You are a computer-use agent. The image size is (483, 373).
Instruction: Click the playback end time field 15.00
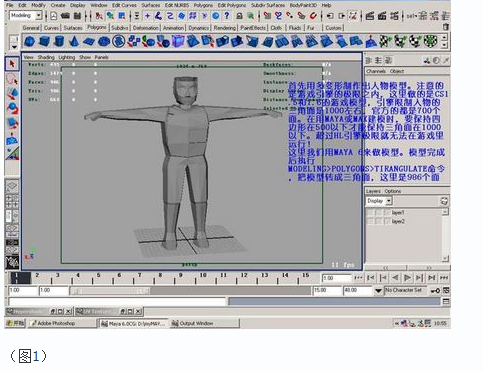pyautogui.click(x=327, y=290)
